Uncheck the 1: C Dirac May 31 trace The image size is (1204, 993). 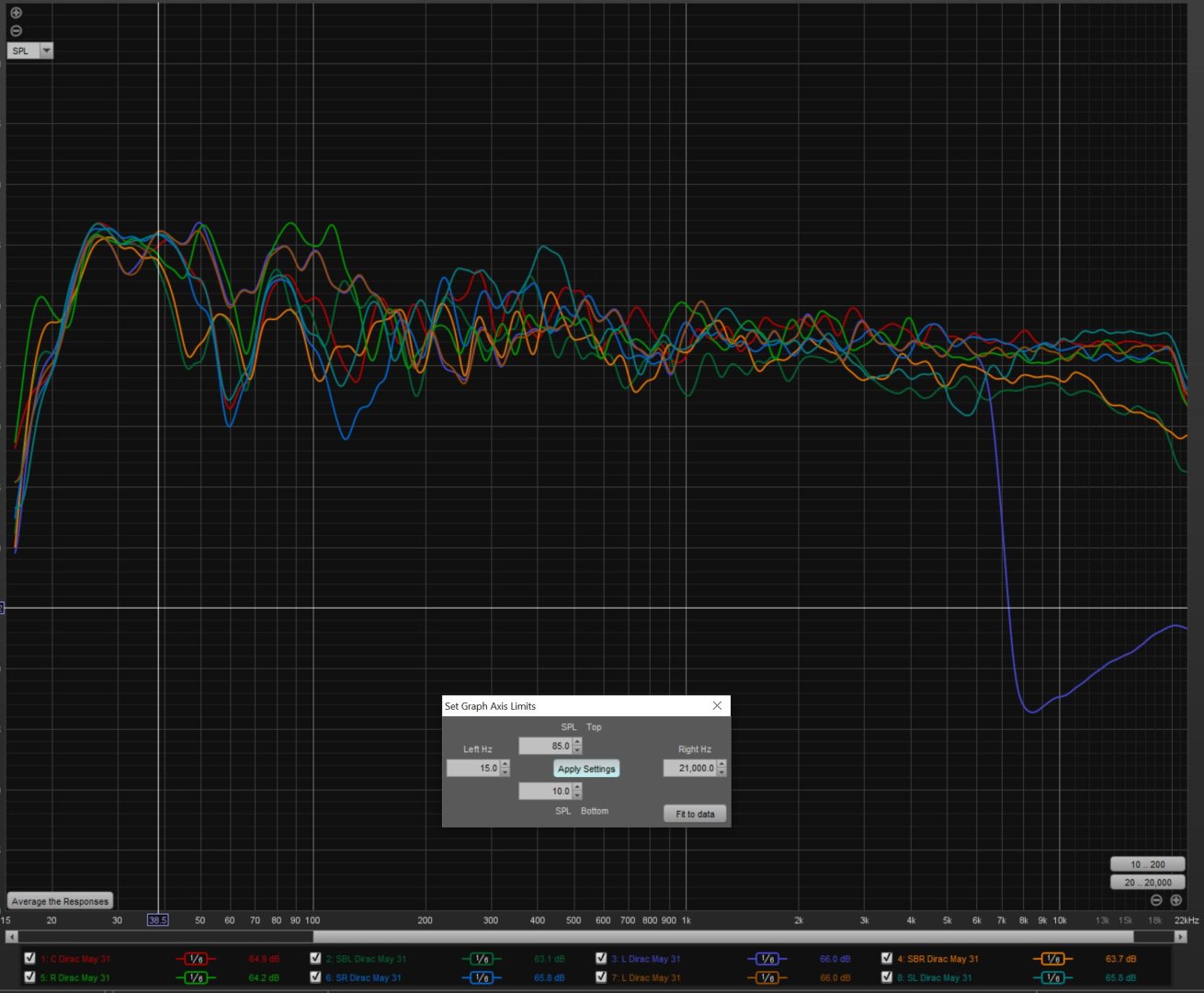[29, 958]
